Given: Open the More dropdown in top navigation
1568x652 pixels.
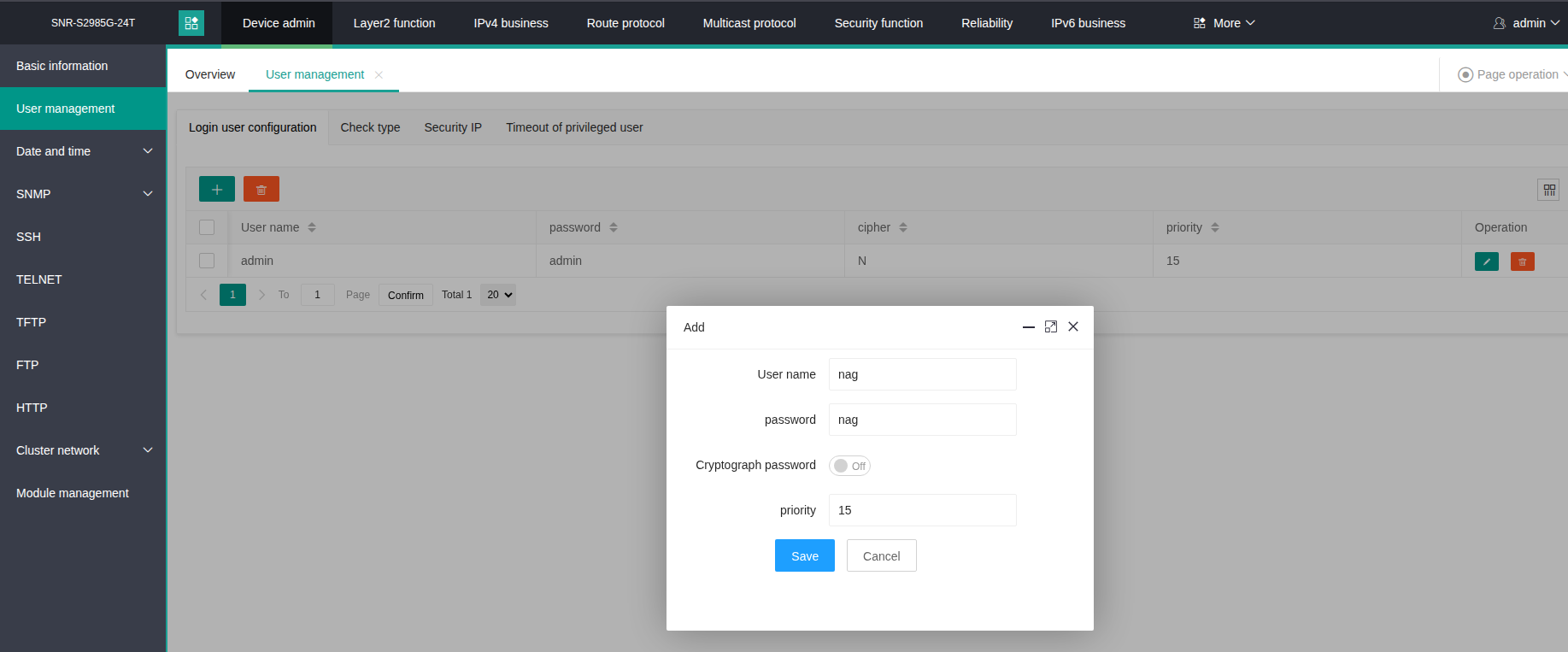Looking at the screenshot, I should 1224,23.
